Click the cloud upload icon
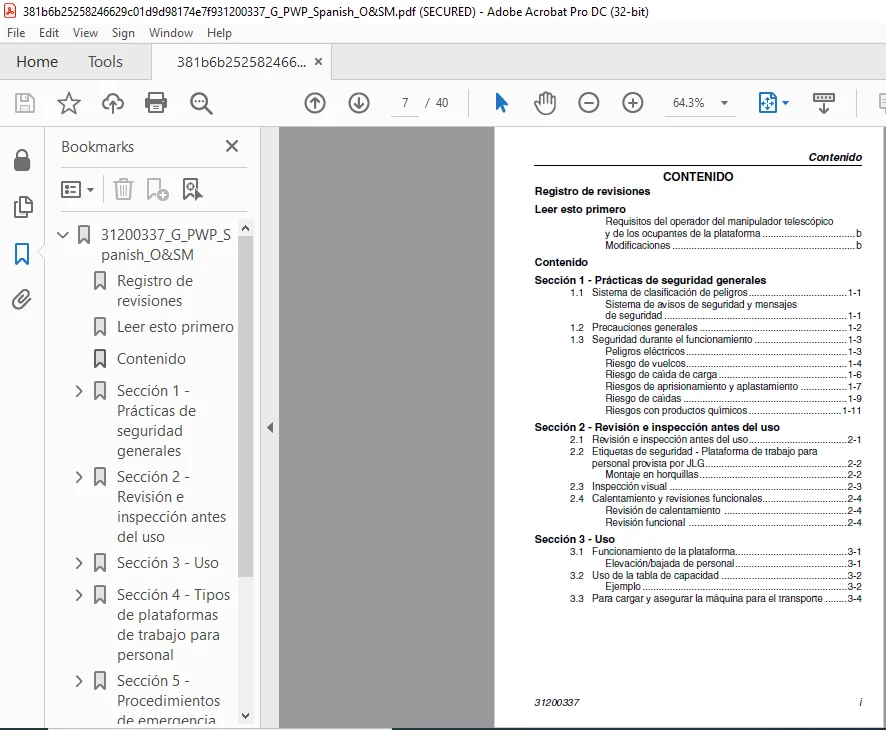Screen dimensions: 886x730 (x=112, y=103)
